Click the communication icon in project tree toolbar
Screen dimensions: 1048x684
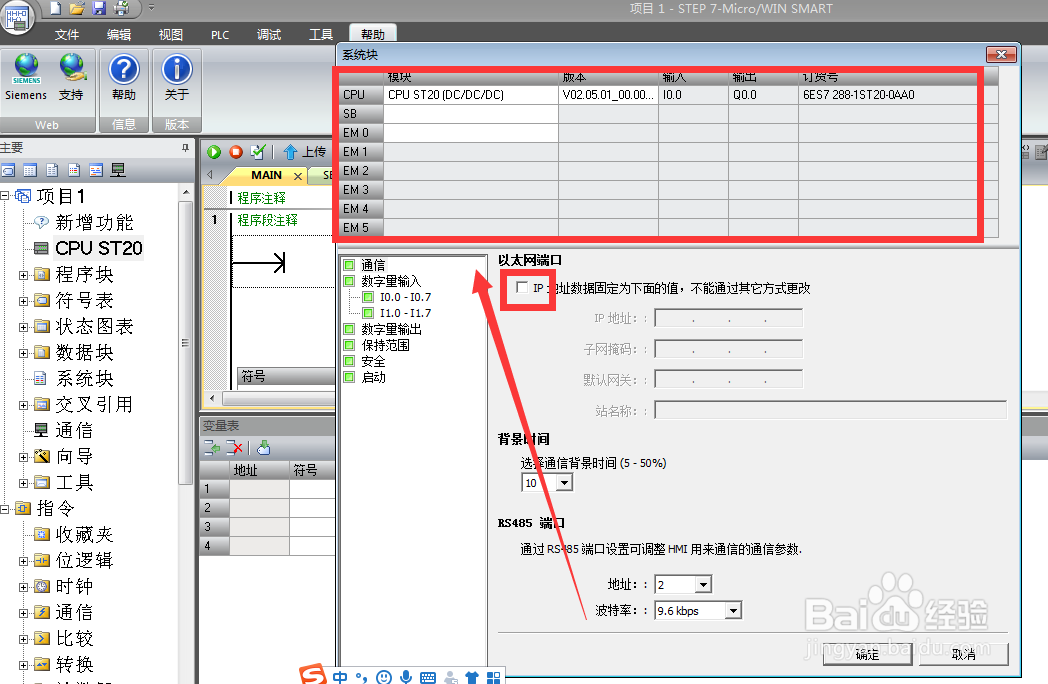pos(118,170)
